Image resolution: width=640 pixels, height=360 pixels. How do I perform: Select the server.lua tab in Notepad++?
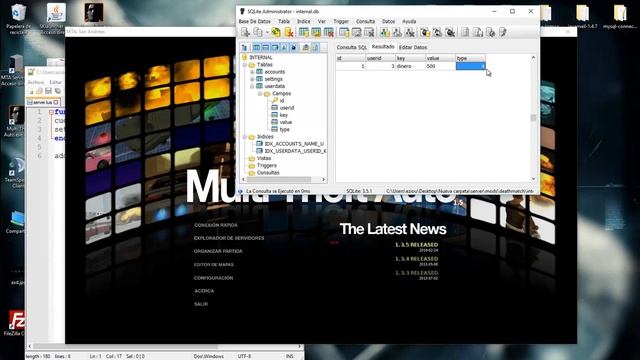pyautogui.click(x=42, y=102)
